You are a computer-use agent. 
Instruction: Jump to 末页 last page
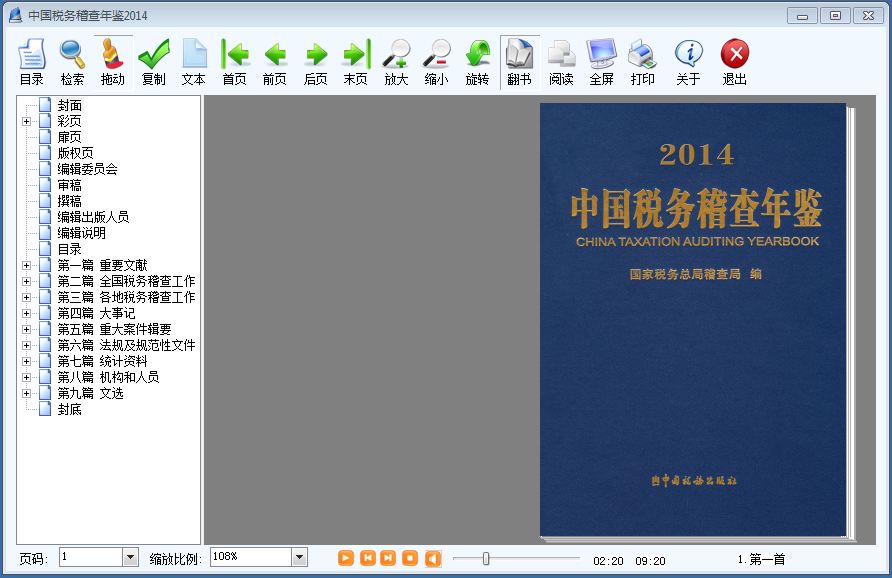coord(356,62)
